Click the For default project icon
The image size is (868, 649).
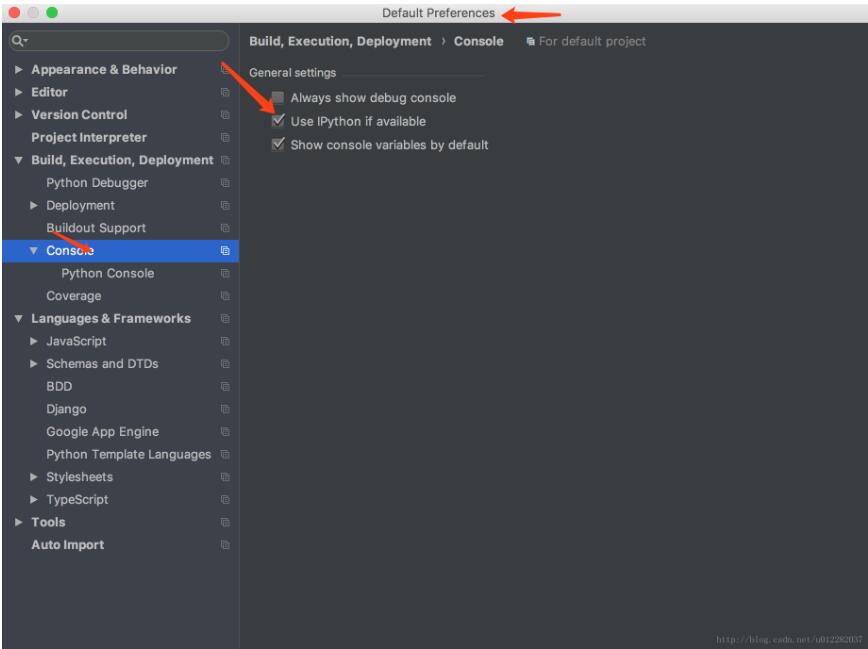(530, 42)
